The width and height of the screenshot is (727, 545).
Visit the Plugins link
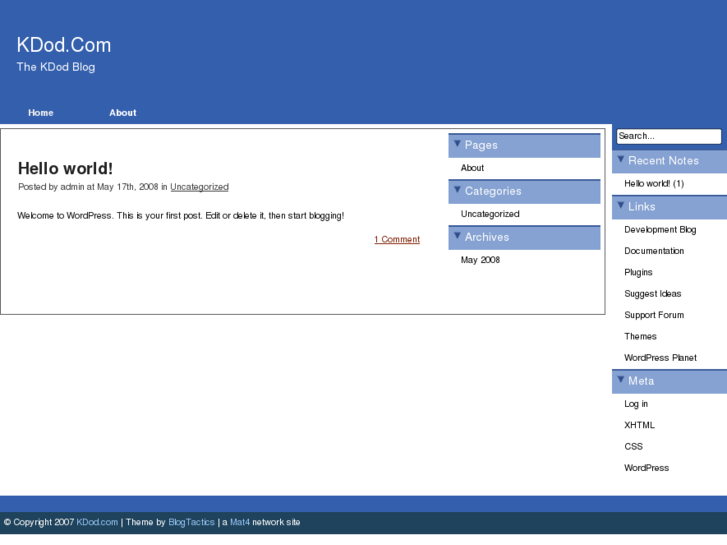(638, 272)
